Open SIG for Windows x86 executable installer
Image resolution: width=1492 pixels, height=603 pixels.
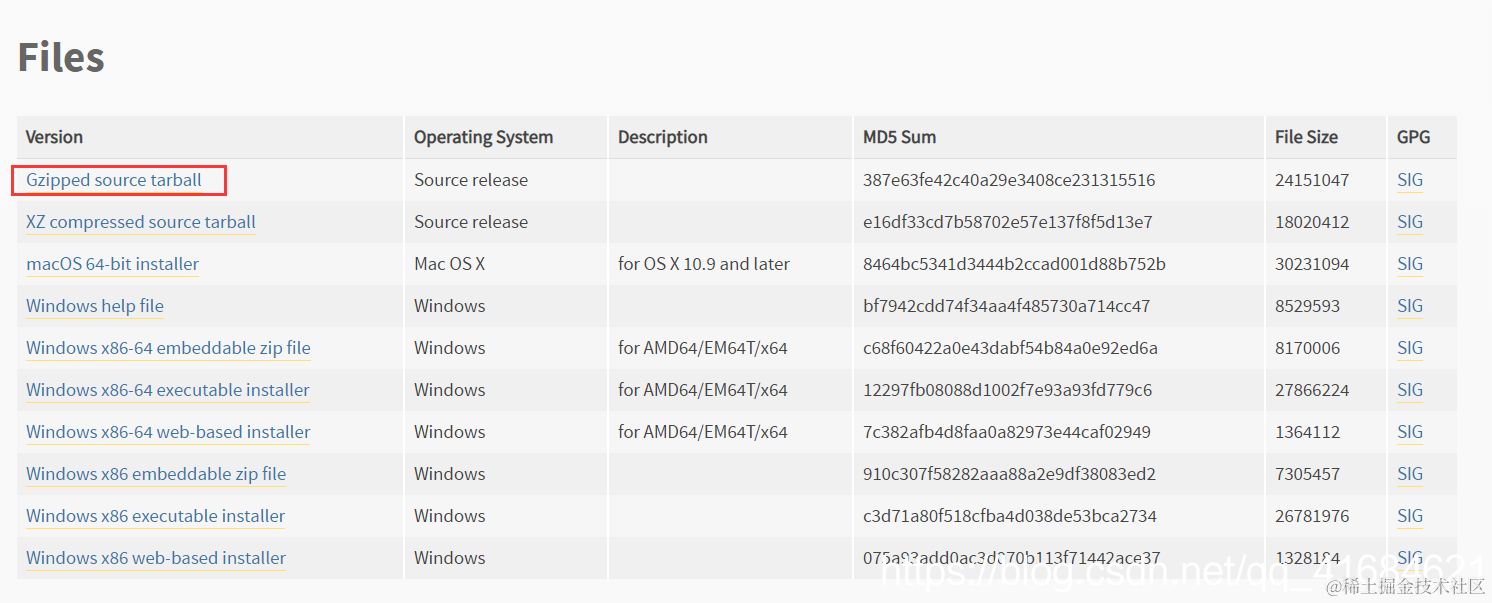(1410, 516)
